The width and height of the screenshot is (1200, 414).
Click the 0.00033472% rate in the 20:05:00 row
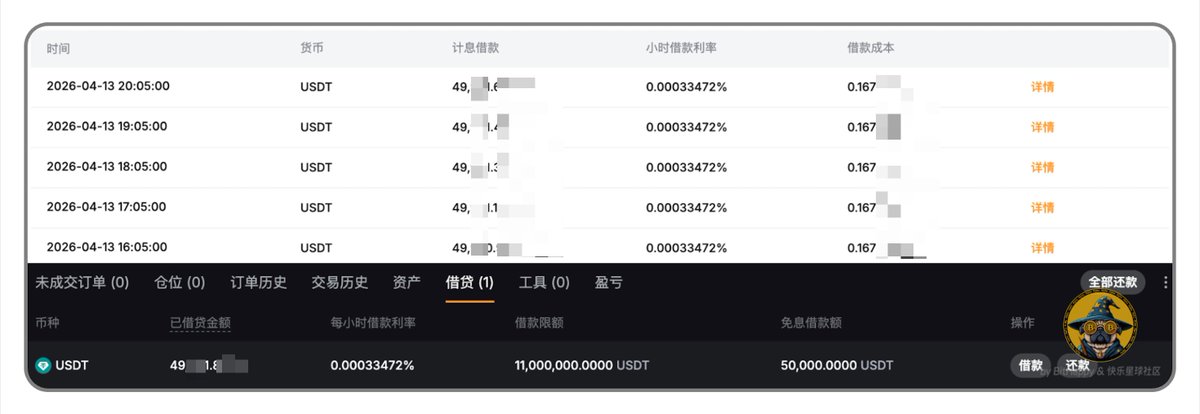(687, 87)
